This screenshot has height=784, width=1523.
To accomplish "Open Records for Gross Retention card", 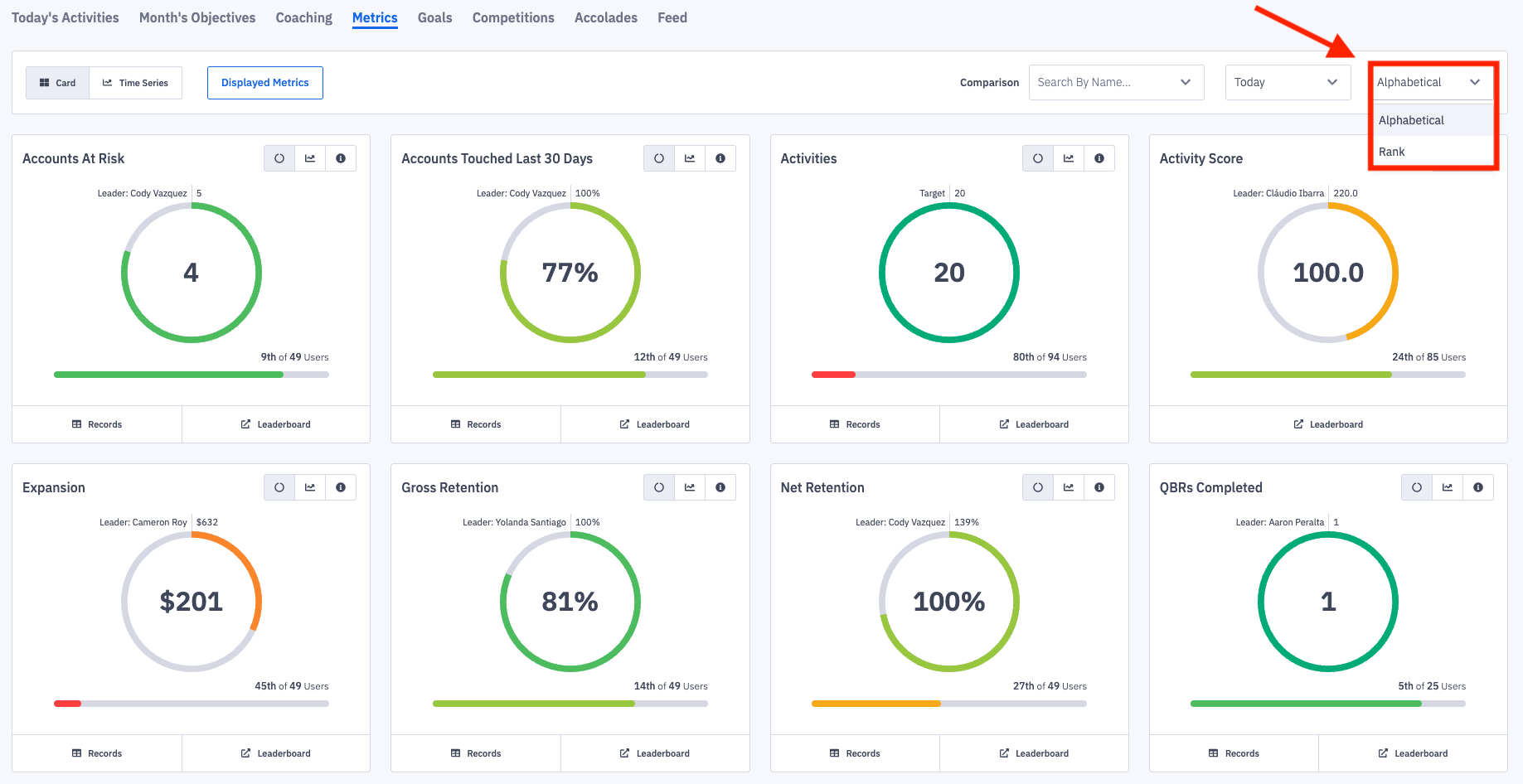I will click(476, 753).
